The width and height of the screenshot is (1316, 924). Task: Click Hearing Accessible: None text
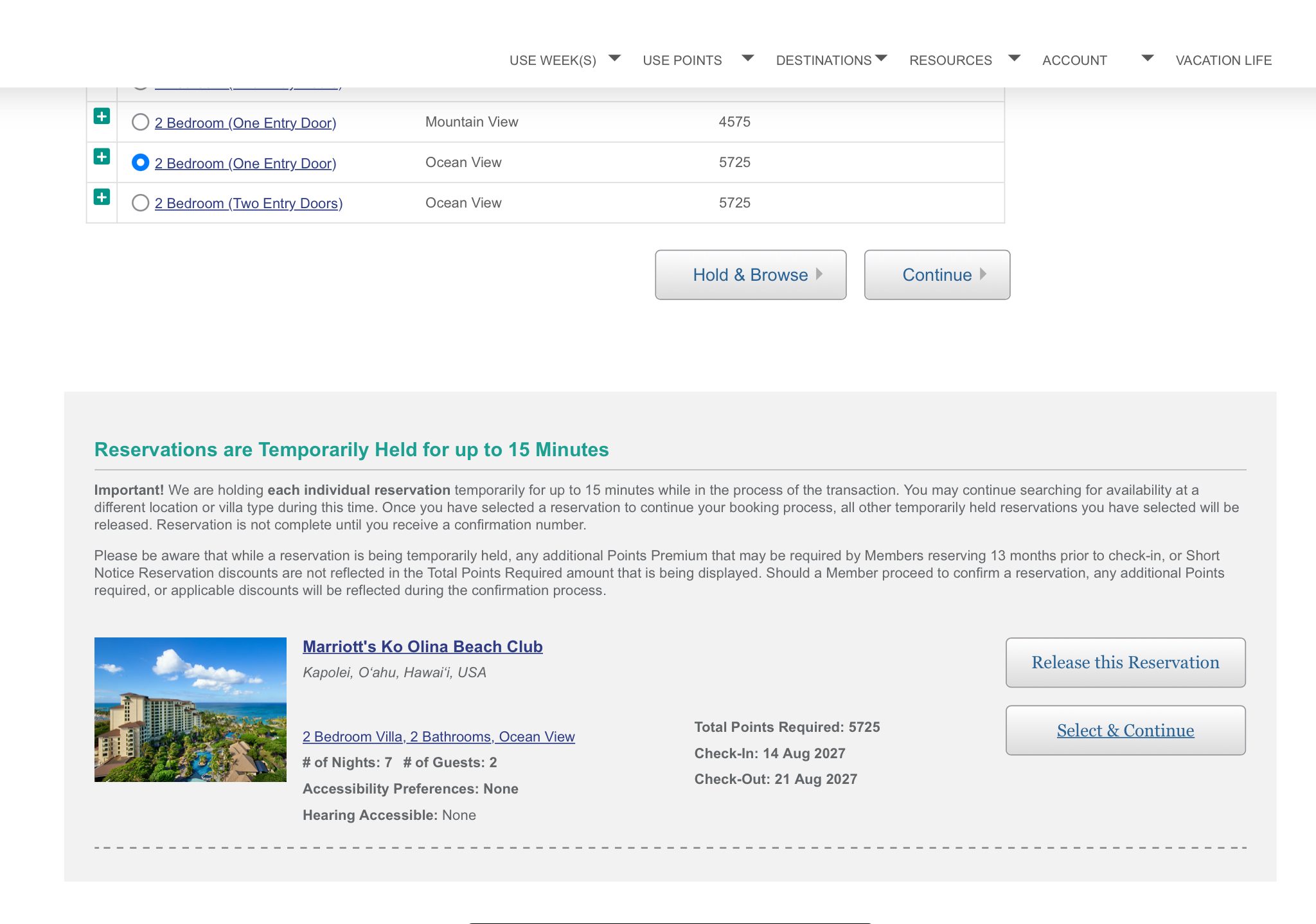point(389,815)
